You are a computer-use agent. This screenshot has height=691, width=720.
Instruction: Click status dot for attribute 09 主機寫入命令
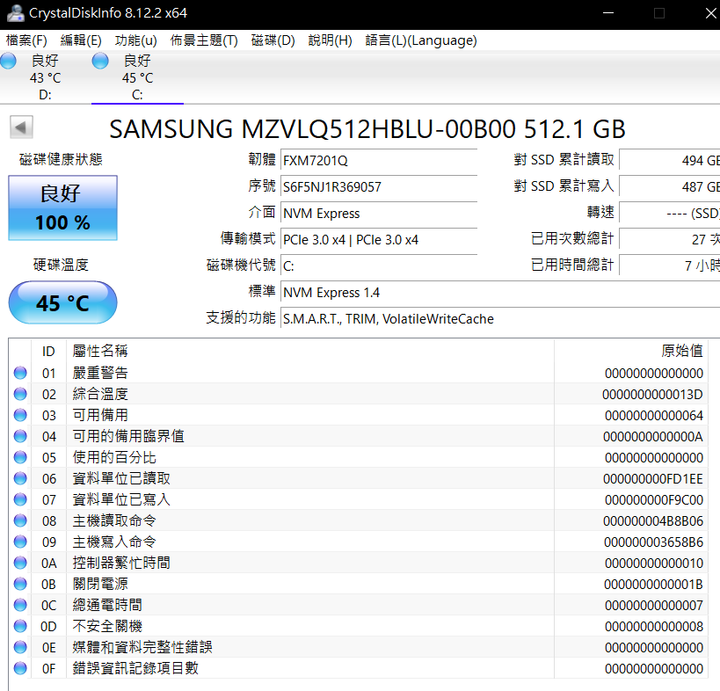(x=20, y=542)
